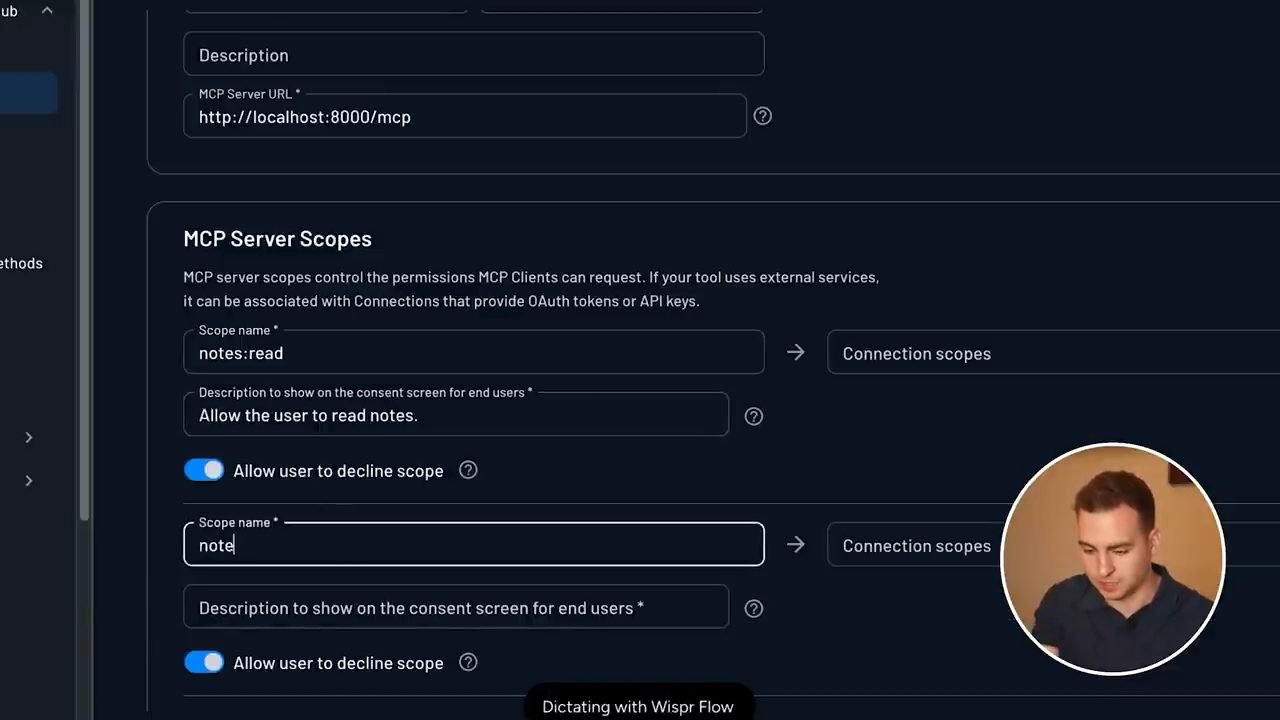Focus the Description field above MCP Server URL
The image size is (1280, 720).
[x=474, y=54]
